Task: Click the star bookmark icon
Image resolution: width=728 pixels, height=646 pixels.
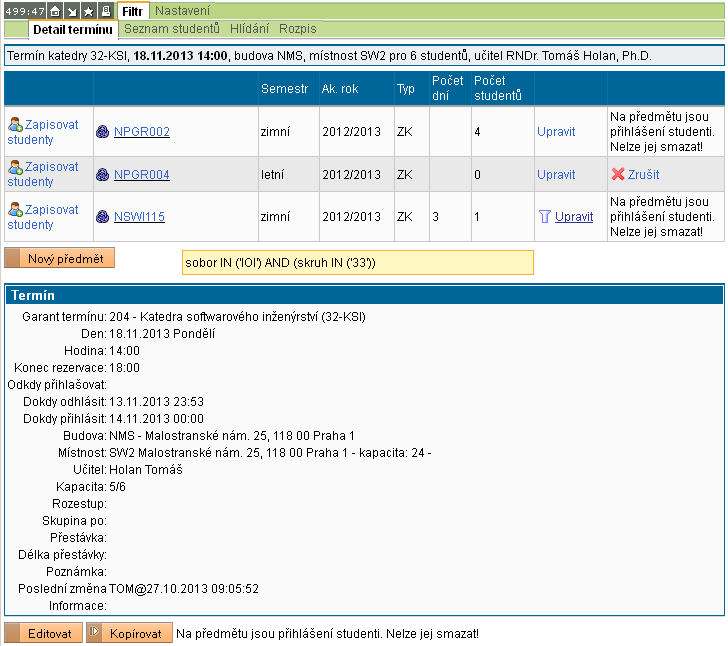Action: (x=89, y=11)
